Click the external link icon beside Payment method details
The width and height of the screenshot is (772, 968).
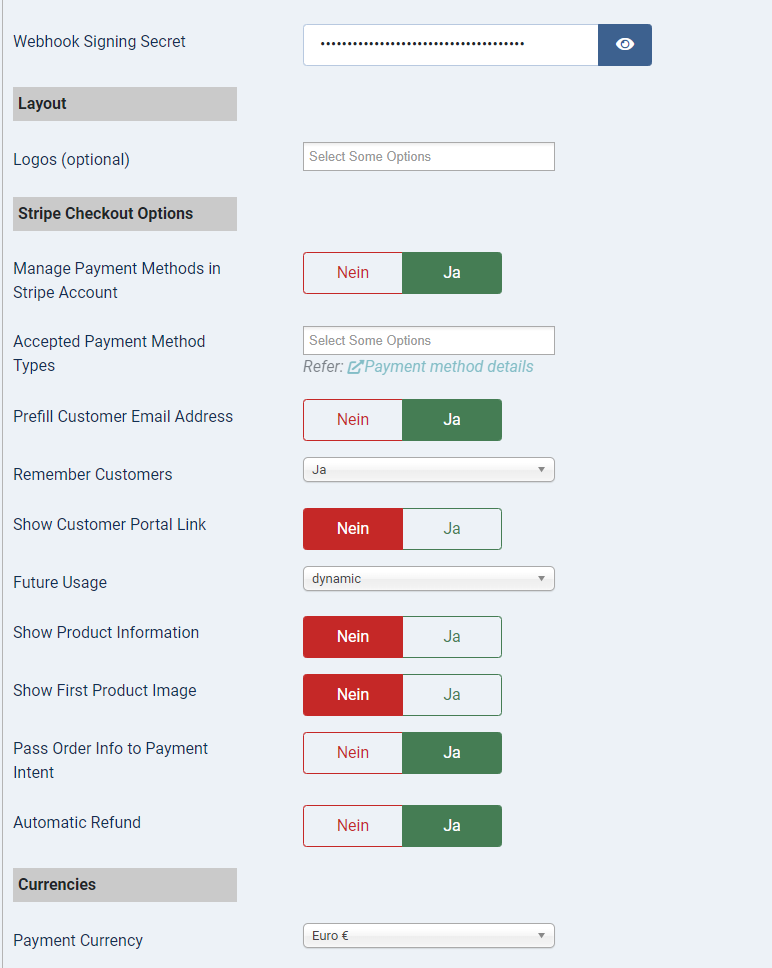(355, 367)
